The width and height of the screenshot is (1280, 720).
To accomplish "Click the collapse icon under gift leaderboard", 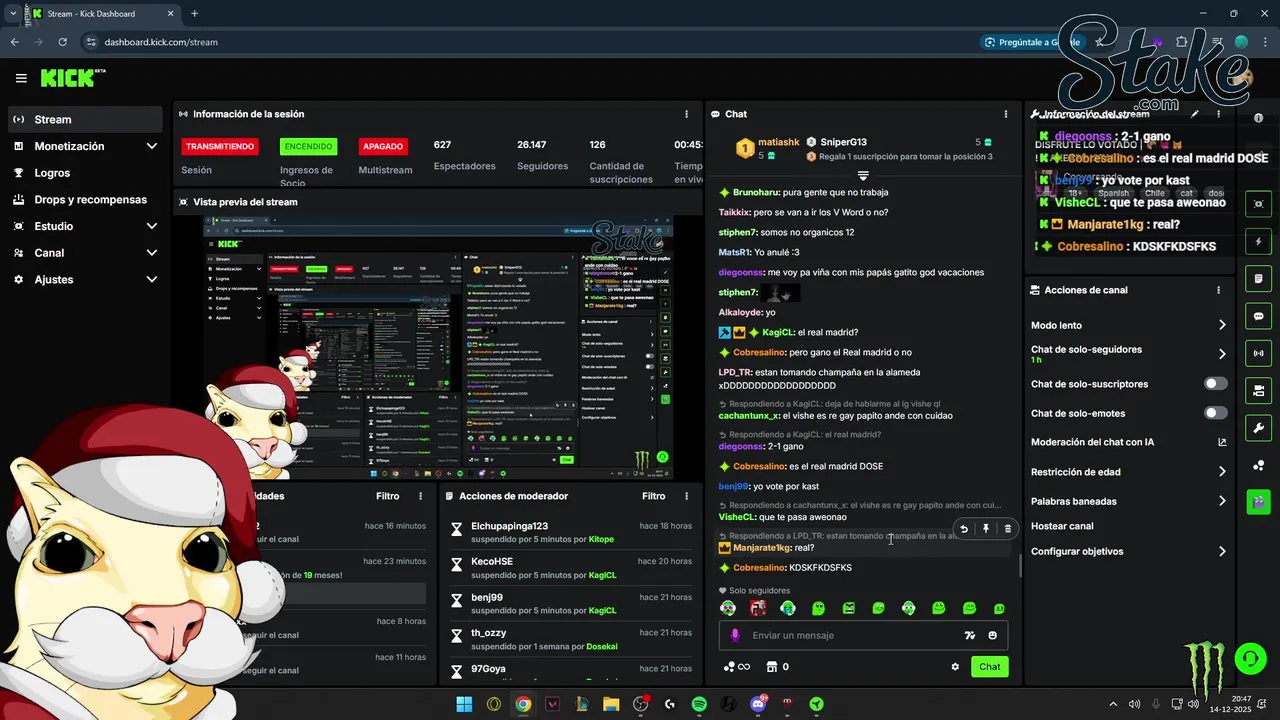I will [x=863, y=176].
